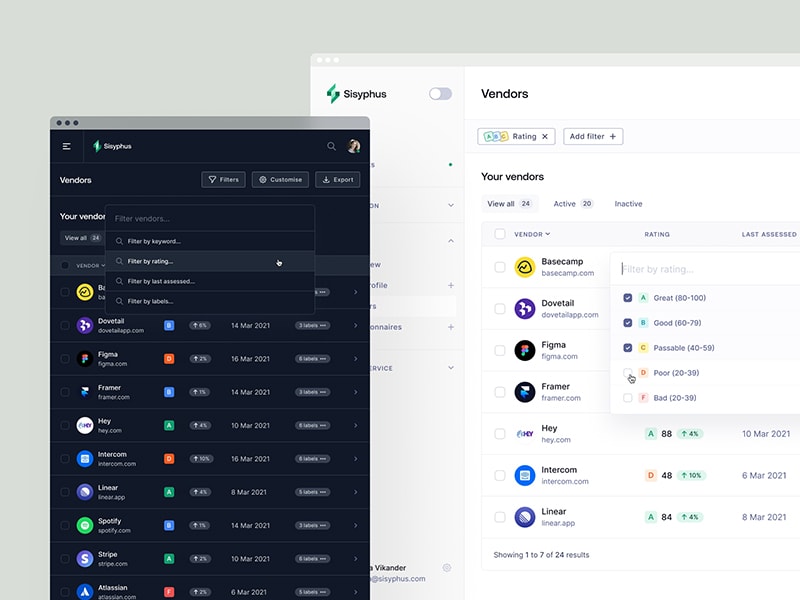Check the Great (80-100) rating checkbox
Image resolution: width=800 pixels, height=600 pixels.
628,298
